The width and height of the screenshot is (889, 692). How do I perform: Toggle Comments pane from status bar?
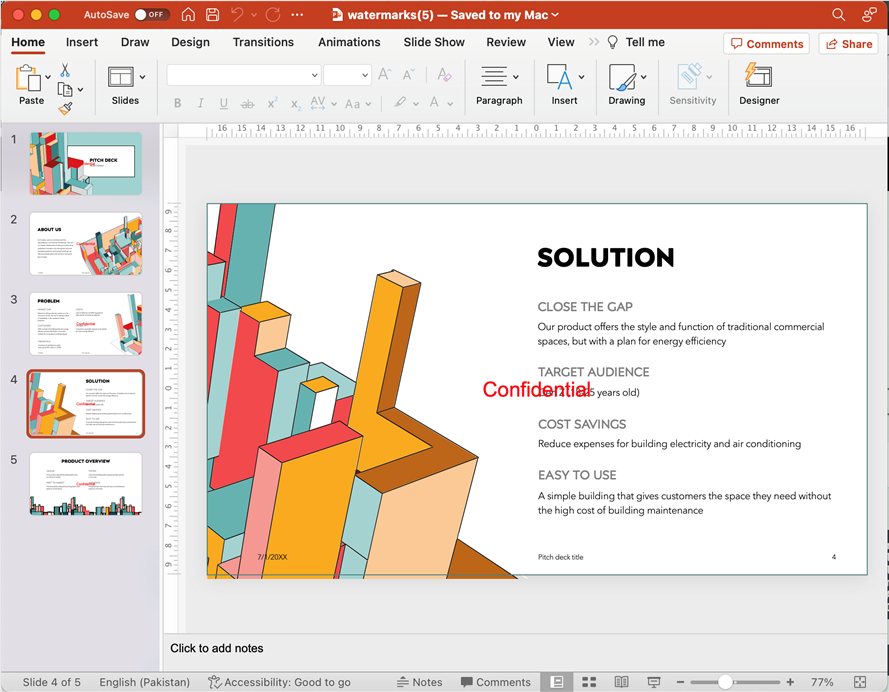click(x=494, y=682)
